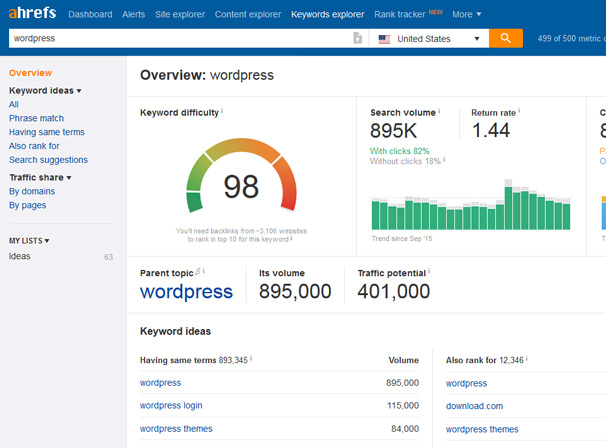
Task: Click the orange search magnifier button
Action: (506, 38)
